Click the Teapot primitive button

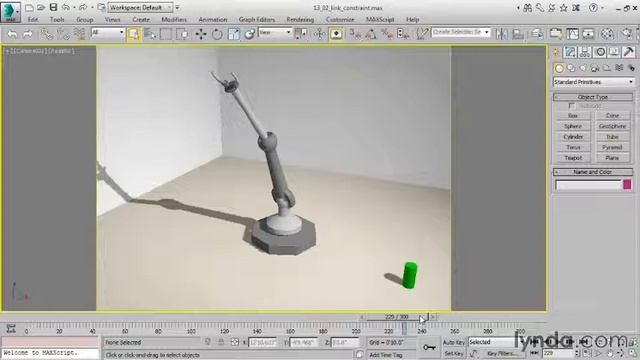click(573, 158)
